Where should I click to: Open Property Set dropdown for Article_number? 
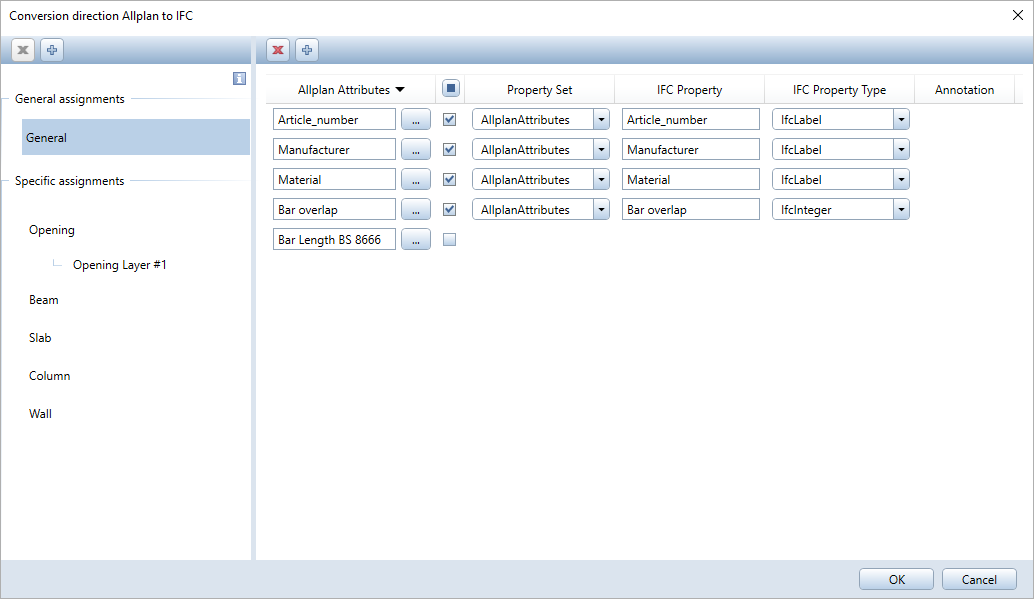[601, 120]
